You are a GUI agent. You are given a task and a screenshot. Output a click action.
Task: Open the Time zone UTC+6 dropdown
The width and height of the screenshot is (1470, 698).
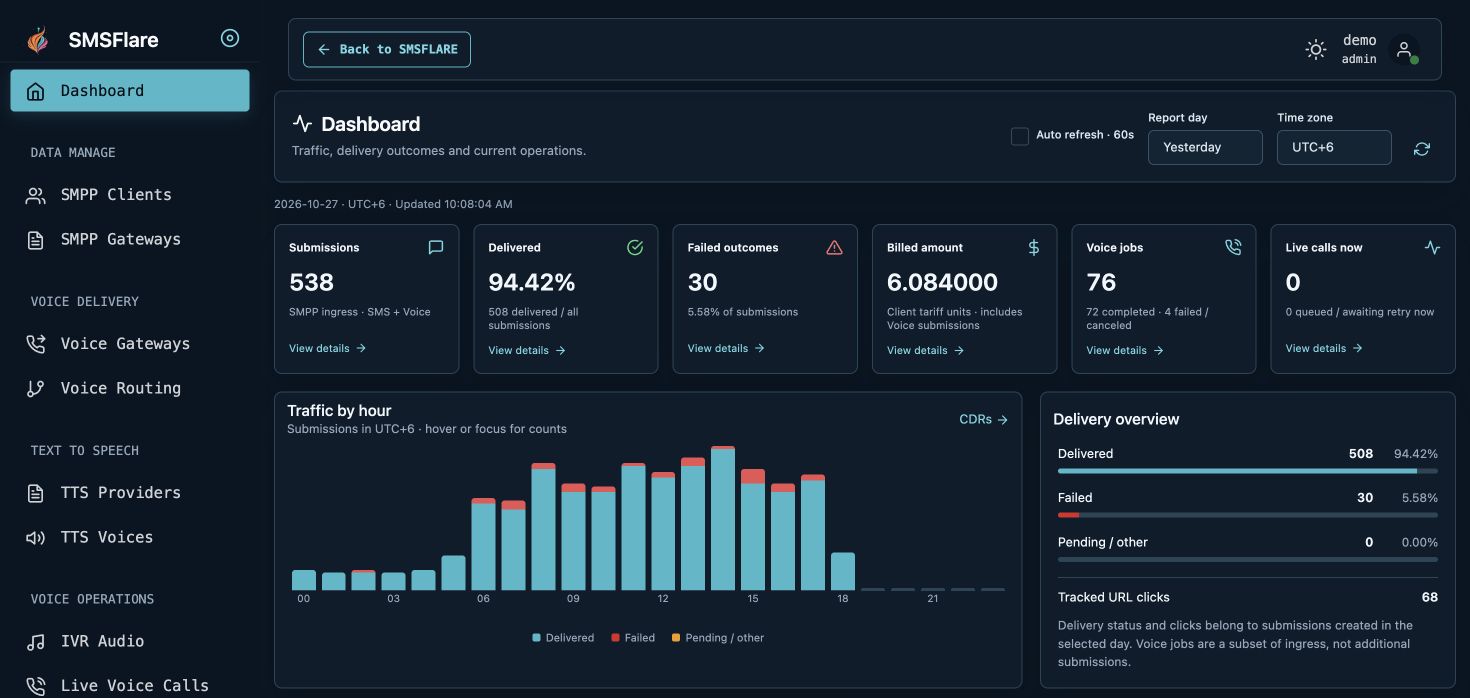tap(1334, 147)
